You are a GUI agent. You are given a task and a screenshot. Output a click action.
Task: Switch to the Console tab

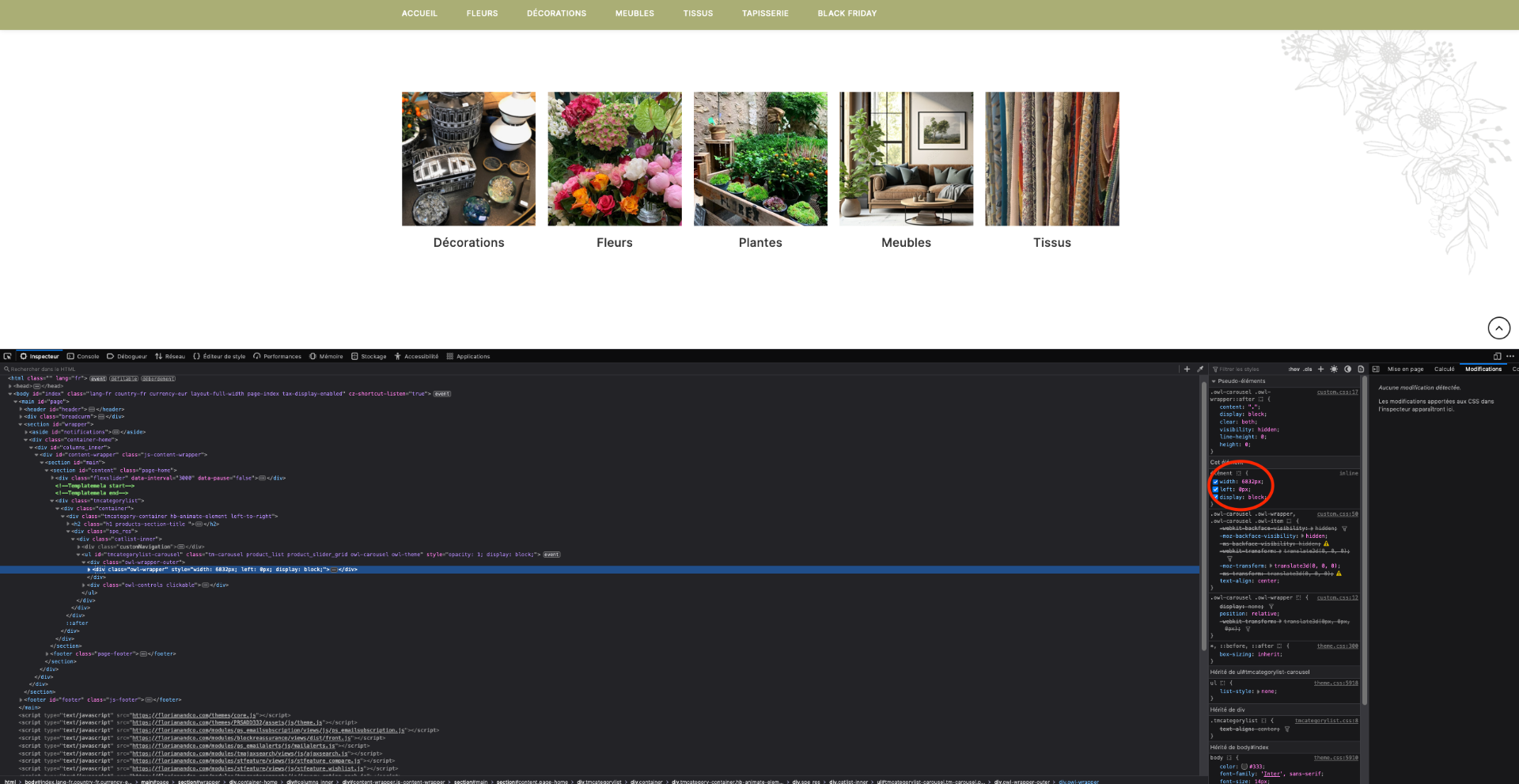point(83,356)
